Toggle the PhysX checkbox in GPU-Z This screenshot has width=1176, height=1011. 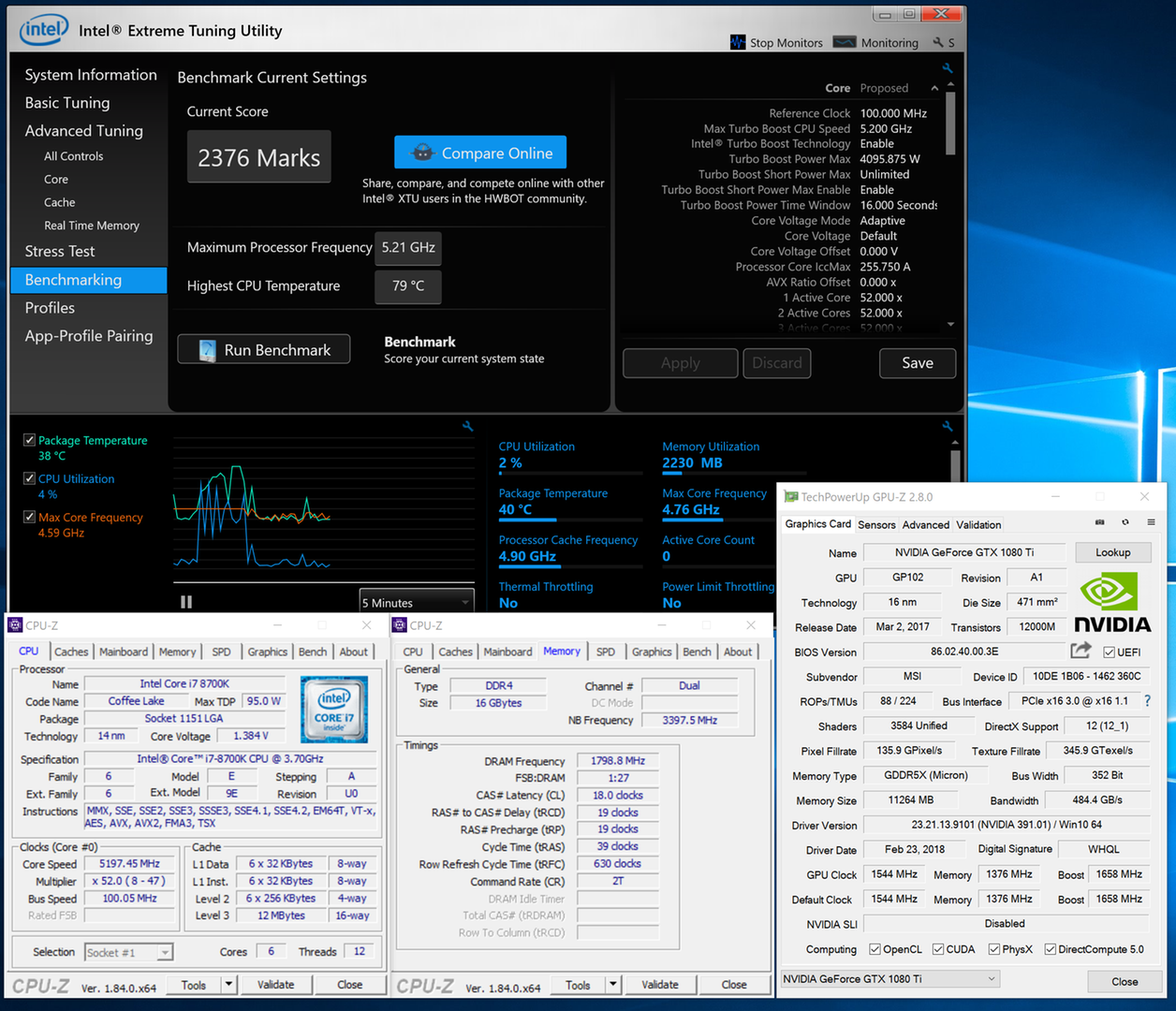(993, 949)
